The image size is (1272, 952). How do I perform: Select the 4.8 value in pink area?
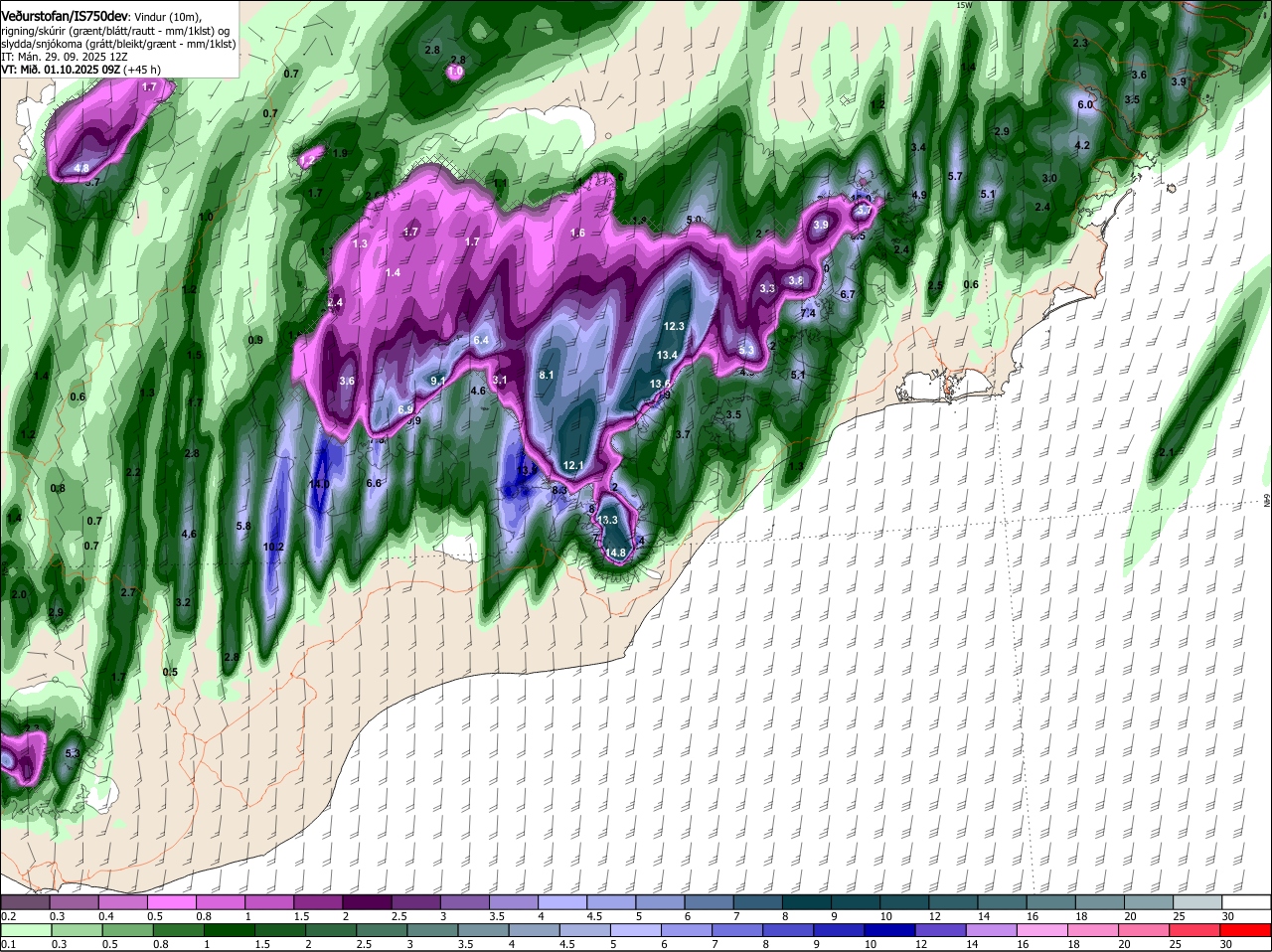tap(81, 168)
